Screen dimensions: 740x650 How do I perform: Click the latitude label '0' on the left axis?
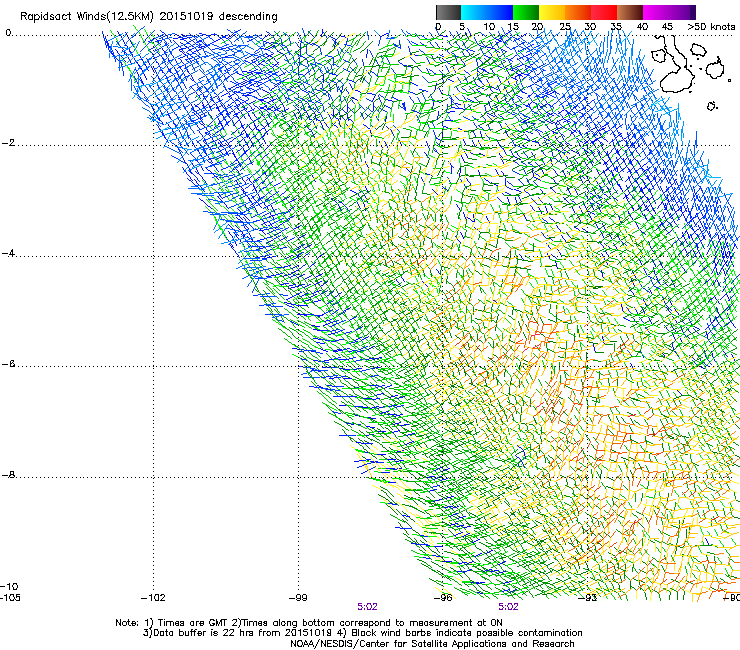tap(8, 33)
